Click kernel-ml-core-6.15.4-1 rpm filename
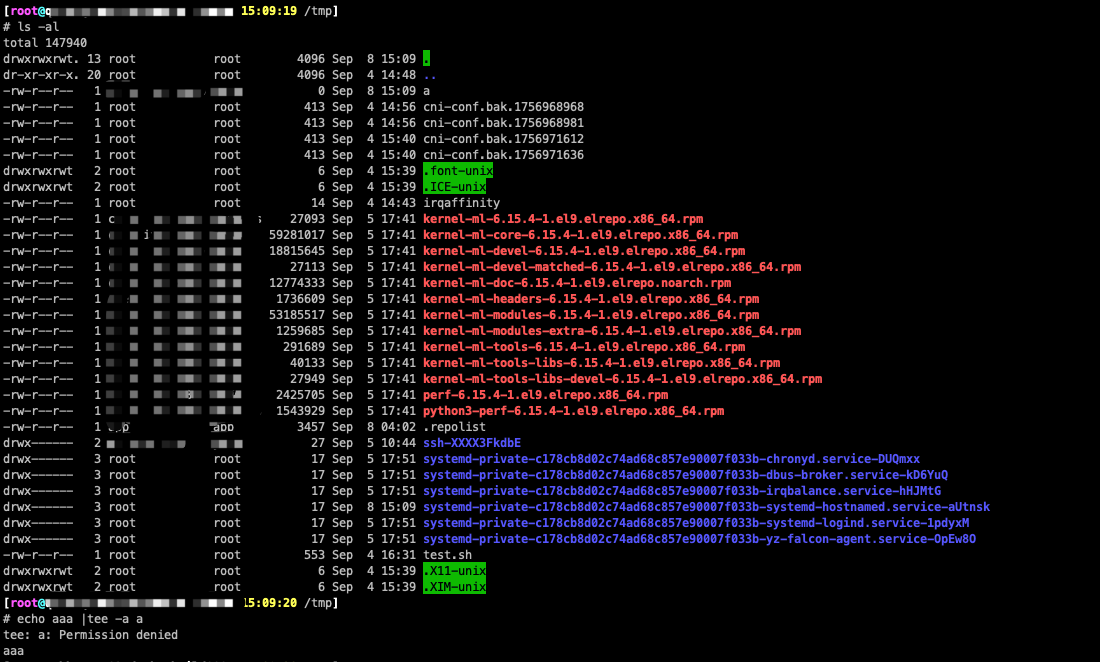This screenshot has height=662, width=1100. [x=580, y=236]
